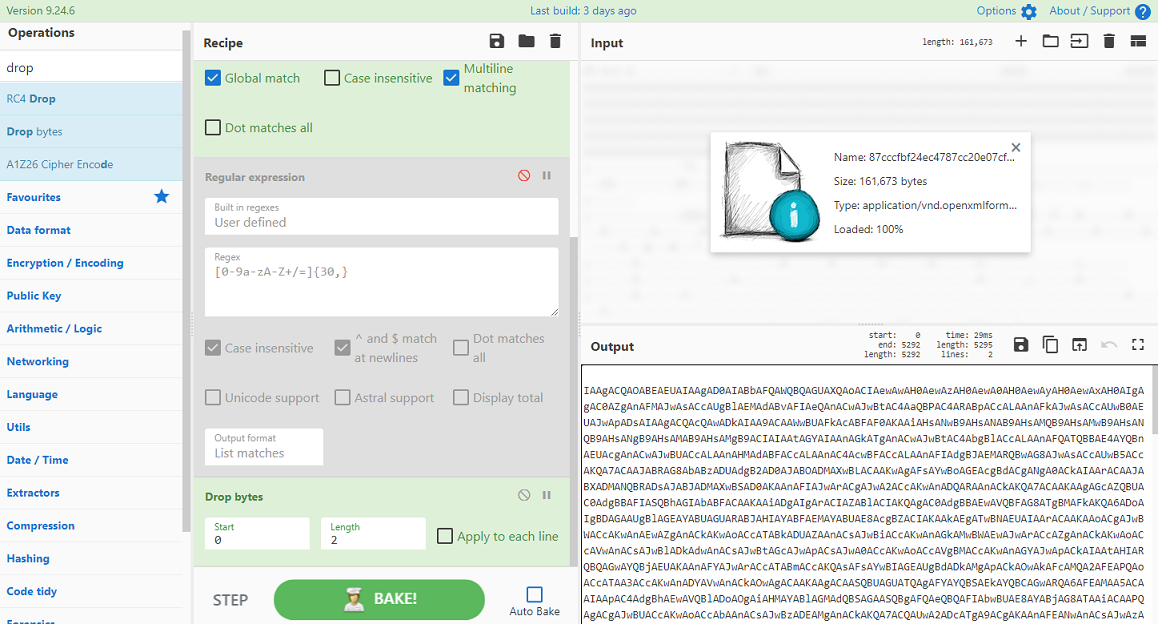The width and height of the screenshot is (1158, 624).
Task: Copy raw output to clipboard
Action: [x=1050, y=345]
